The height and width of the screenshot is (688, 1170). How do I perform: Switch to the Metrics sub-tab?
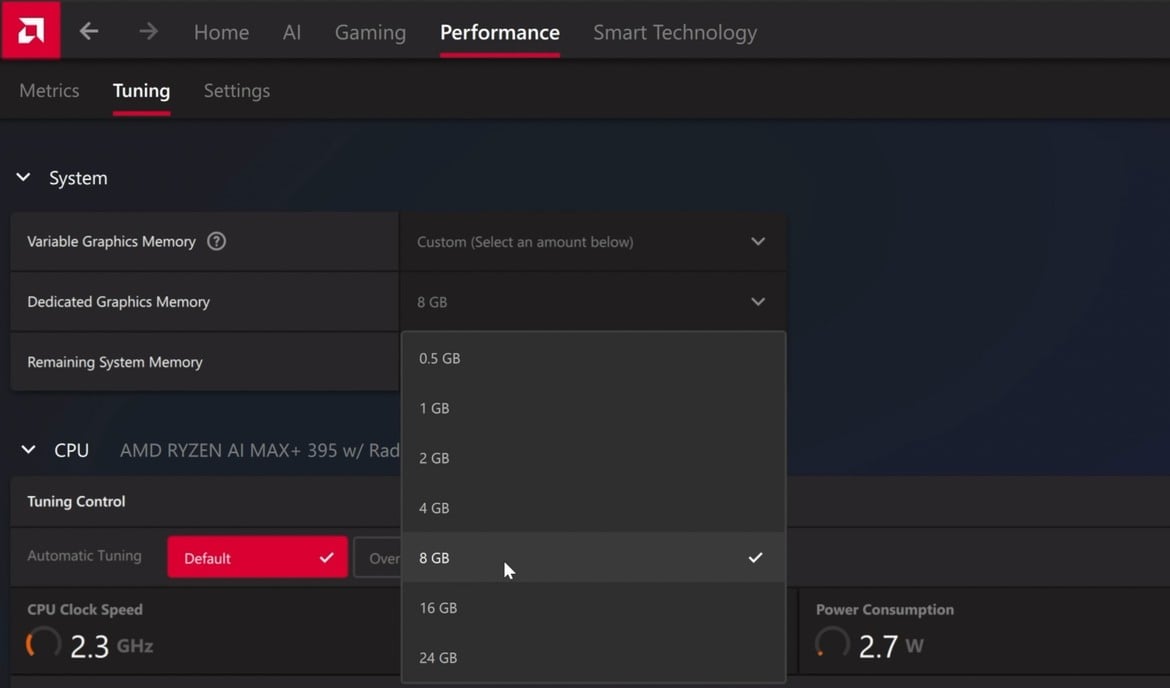(x=49, y=90)
